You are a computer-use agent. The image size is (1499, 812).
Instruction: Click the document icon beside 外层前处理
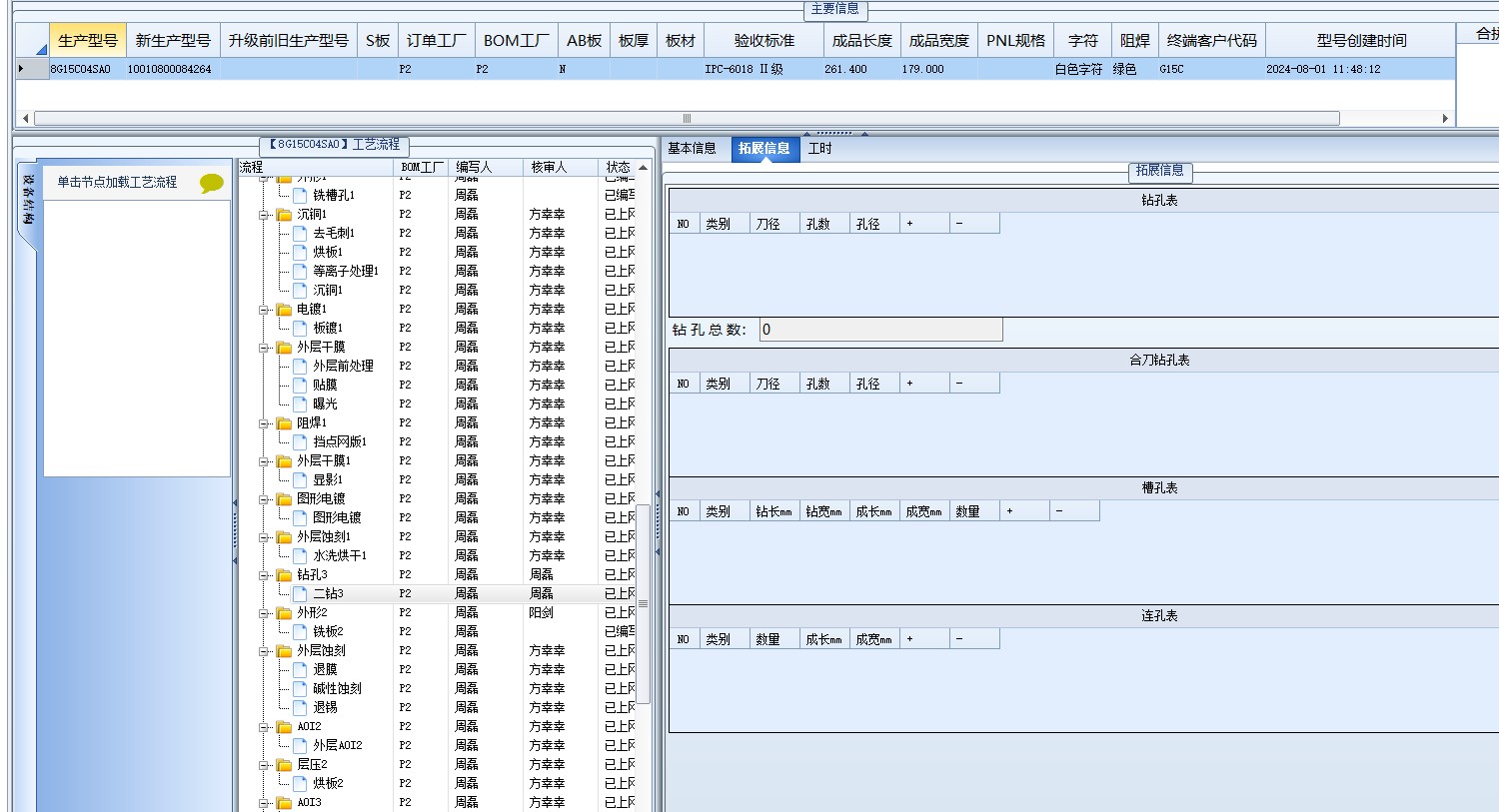click(300, 366)
